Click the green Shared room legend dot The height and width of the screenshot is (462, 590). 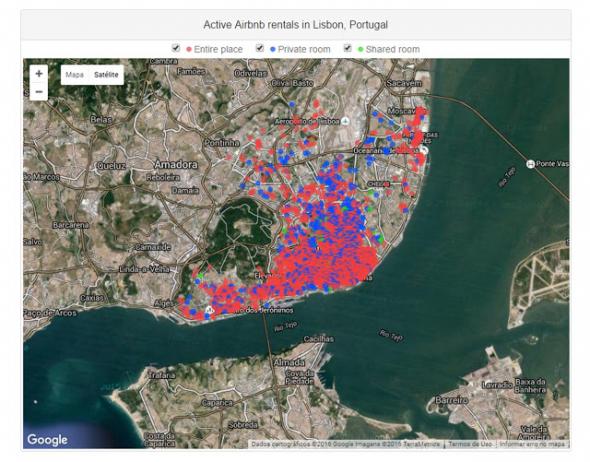pyautogui.click(x=360, y=49)
